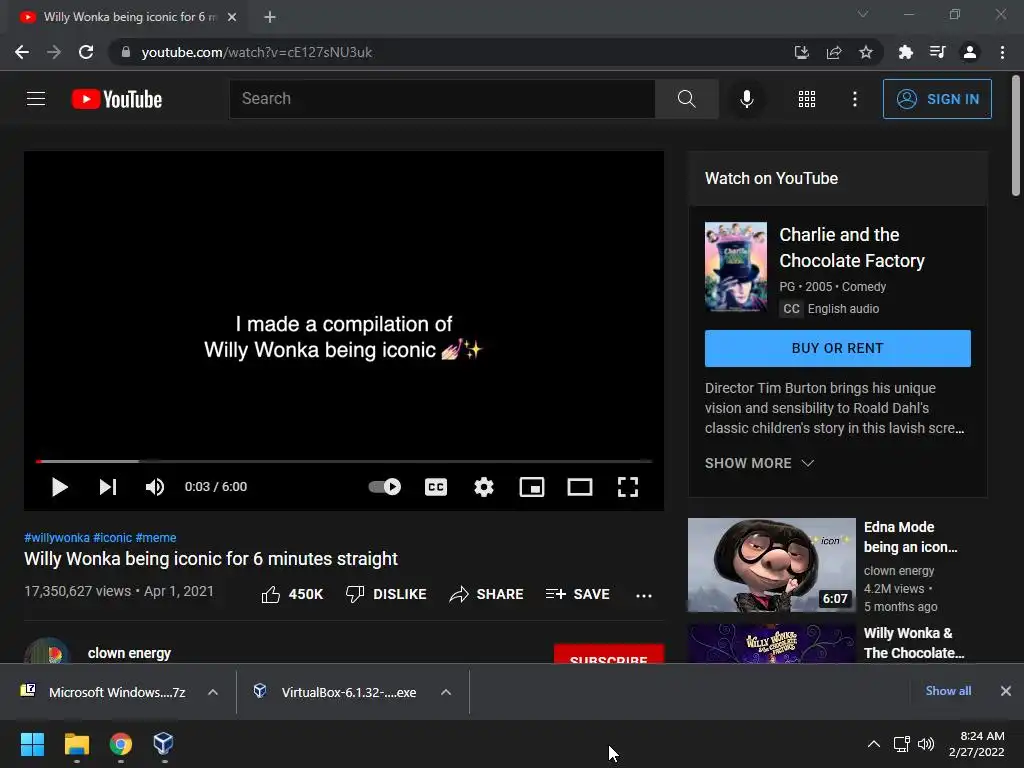Bookmark this tab with star
Viewport: 1024px width, 768px height.
point(866,52)
